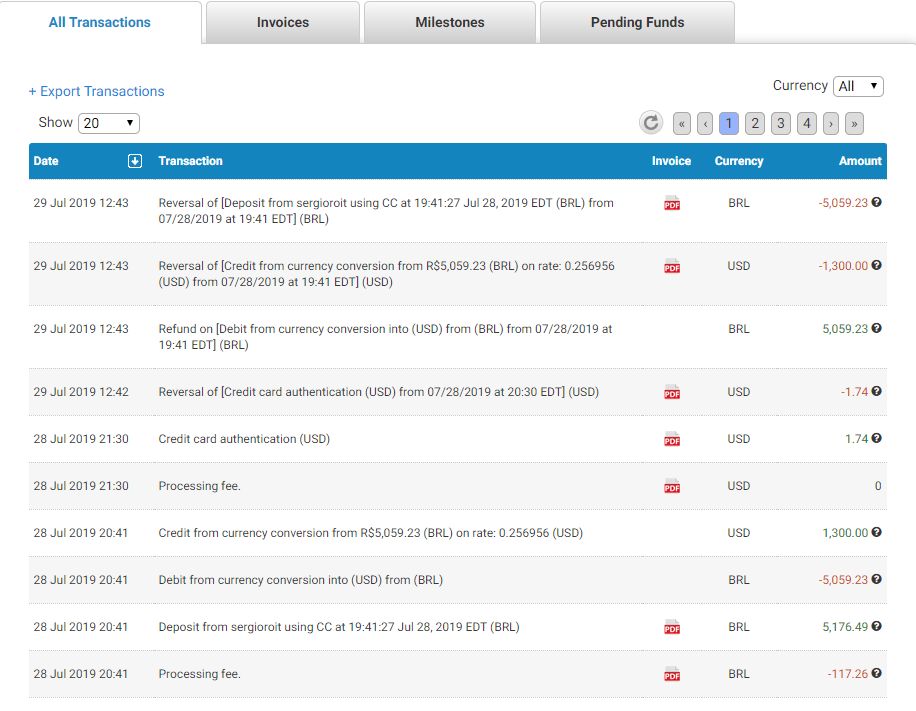Open the Currency dropdown
The image size is (916, 711).
point(858,87)
